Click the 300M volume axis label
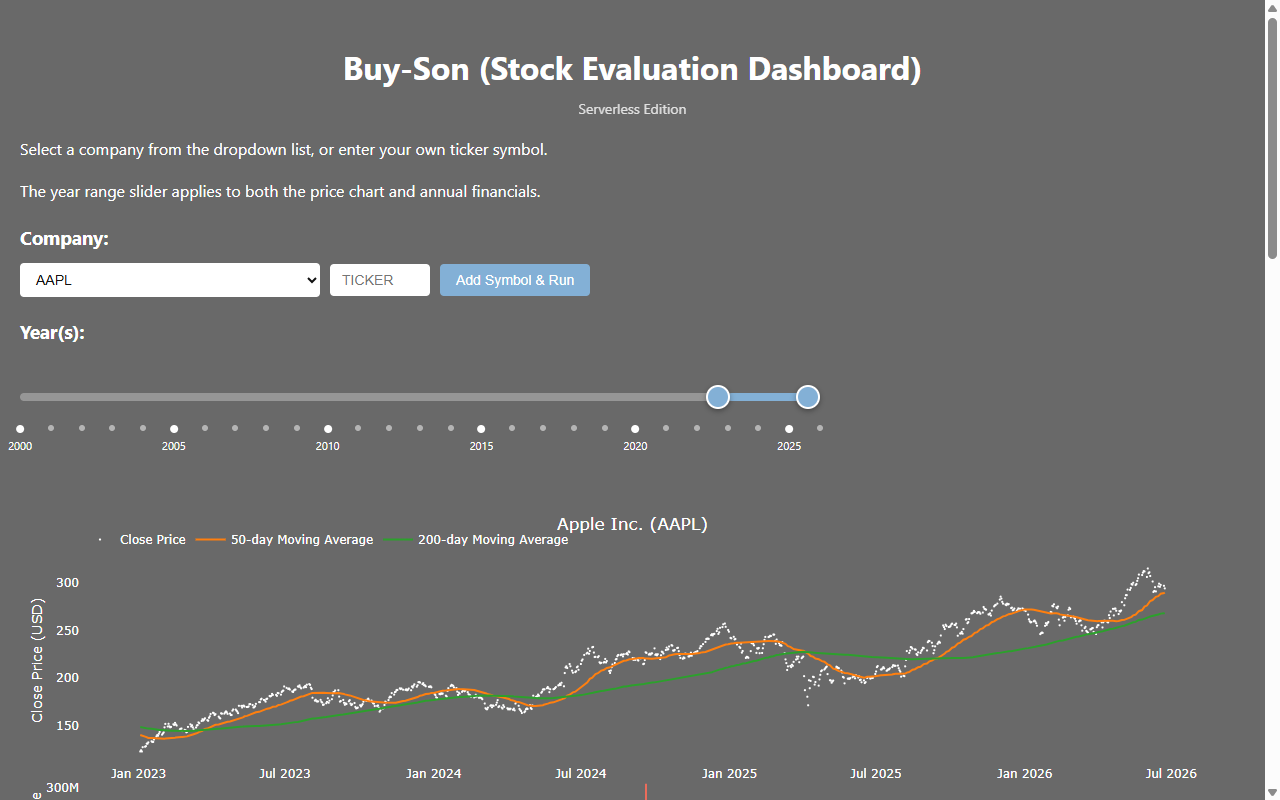Image resolution: width=1280 pixels, height=800 pixels. [63, 789]
